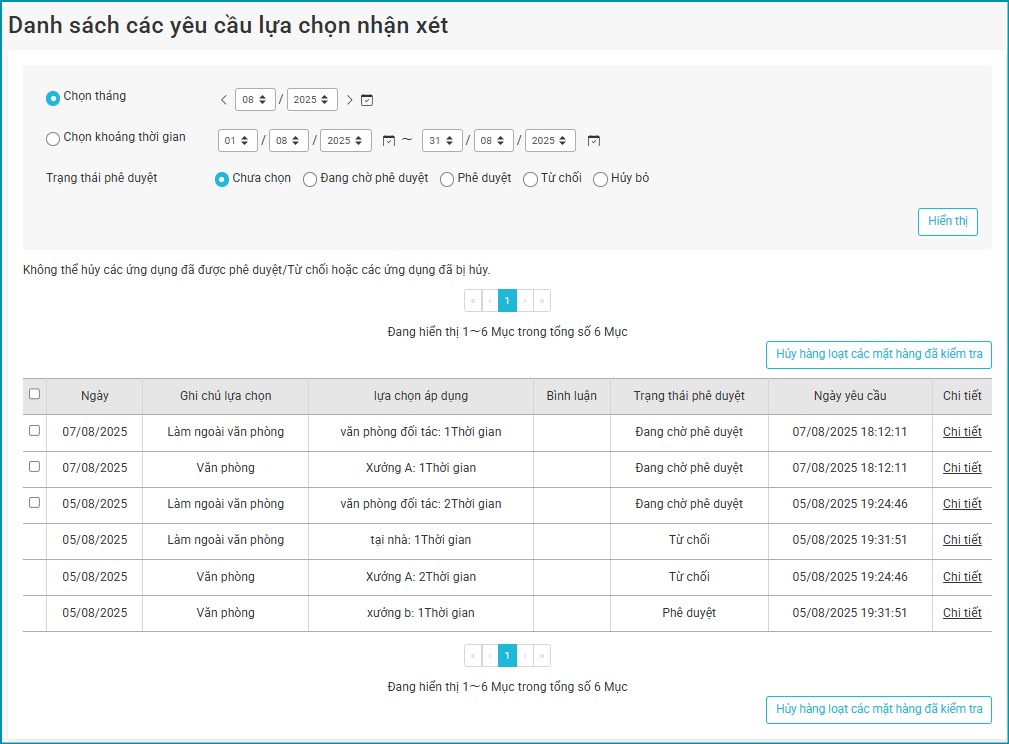The width and height of the screenshot is (1009, 744).
Task: Open calendar picker for range start date
Action: [x=389, y=141]
